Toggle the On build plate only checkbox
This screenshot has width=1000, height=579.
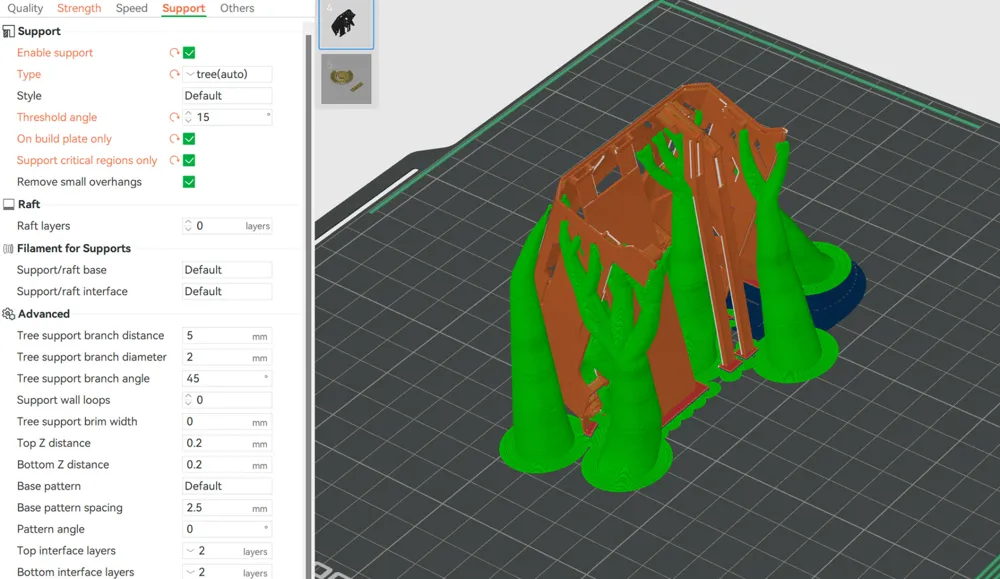tap(189, 139)
